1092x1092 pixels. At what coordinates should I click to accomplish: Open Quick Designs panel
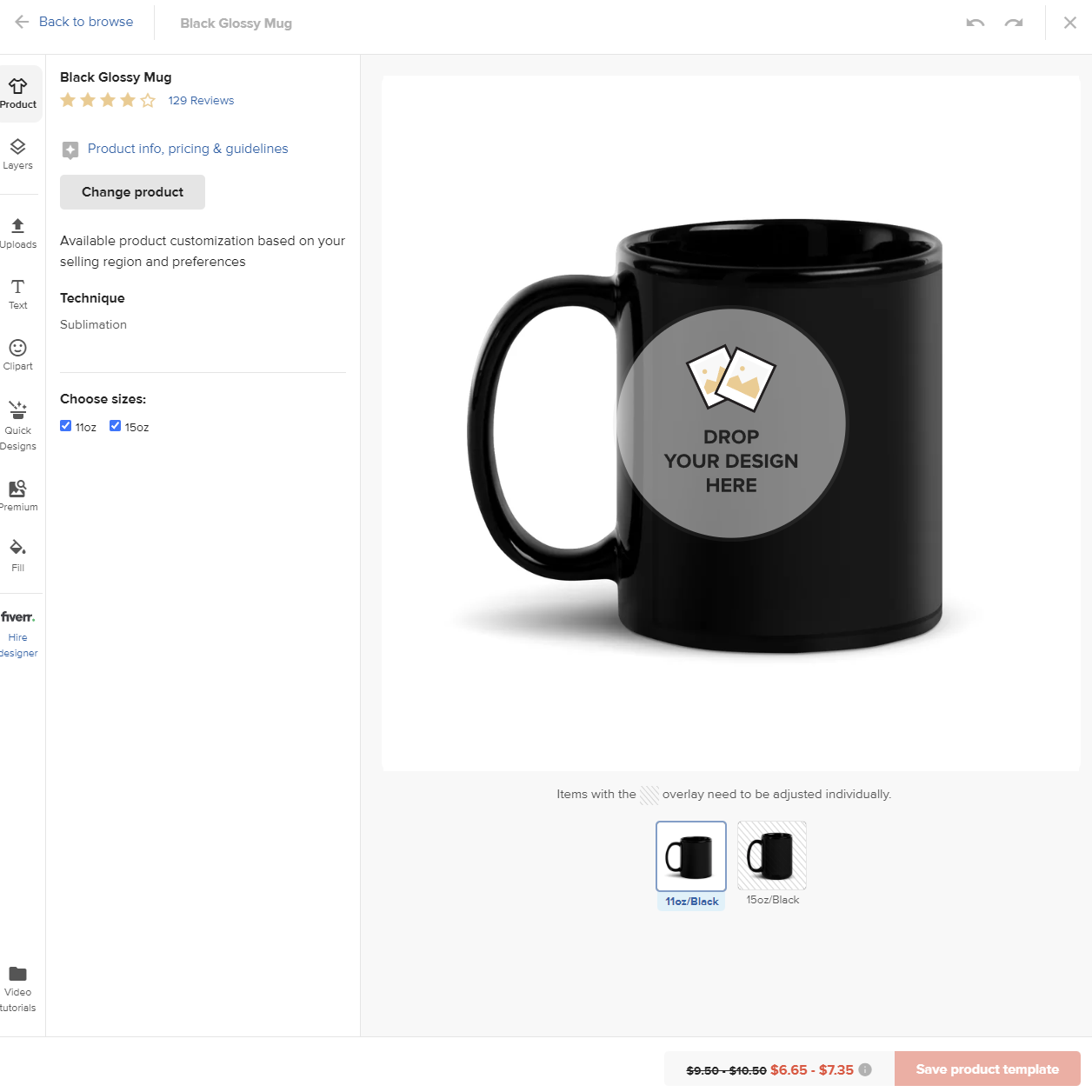coord(18,425)
